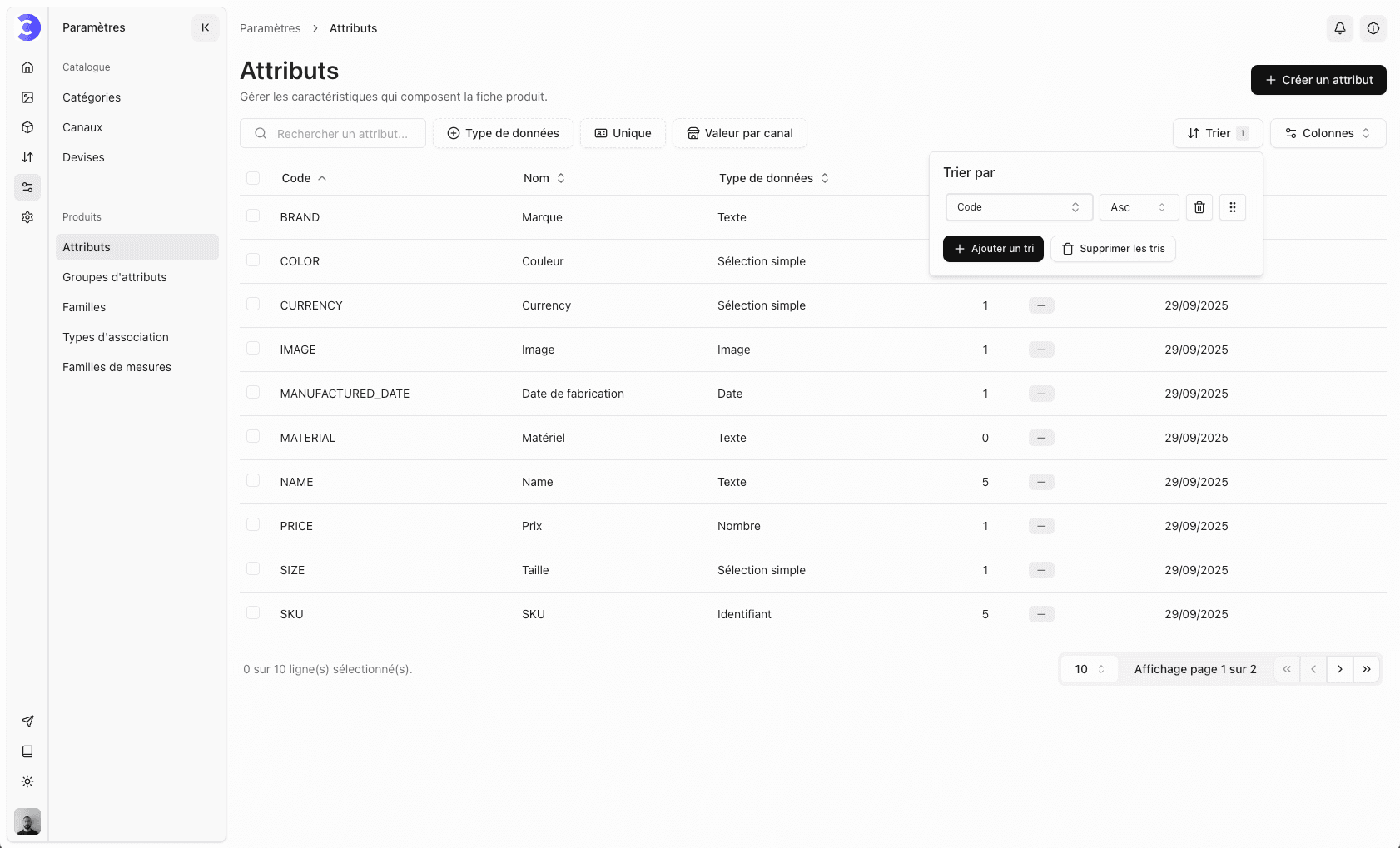The width and height of the screenshot is (1400, 848).
Task: Click the notification bell icon
Action: 1339,28
